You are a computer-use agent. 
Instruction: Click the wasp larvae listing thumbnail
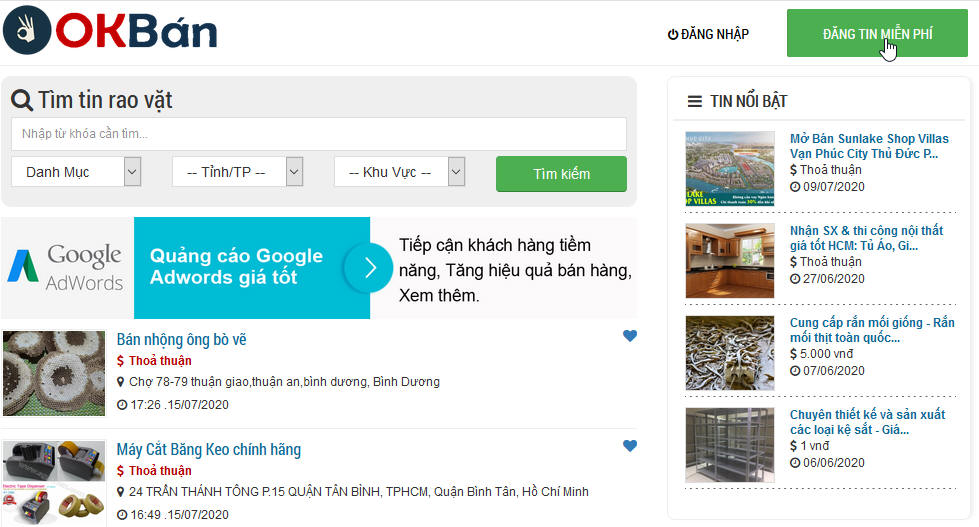(x=54, y=373)
